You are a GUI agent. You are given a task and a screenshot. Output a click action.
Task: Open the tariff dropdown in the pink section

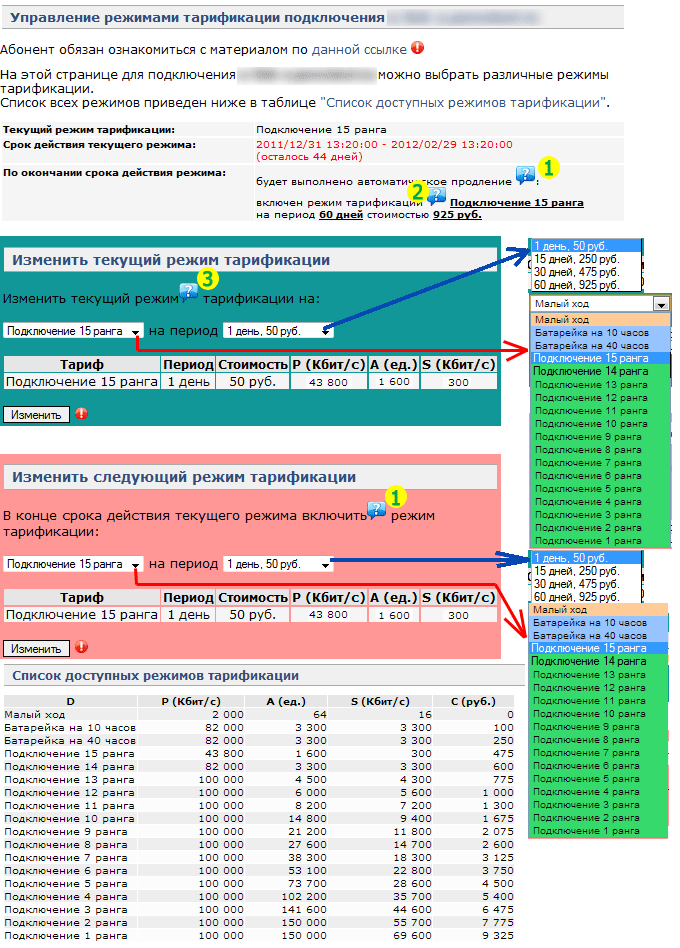[73, 564]
